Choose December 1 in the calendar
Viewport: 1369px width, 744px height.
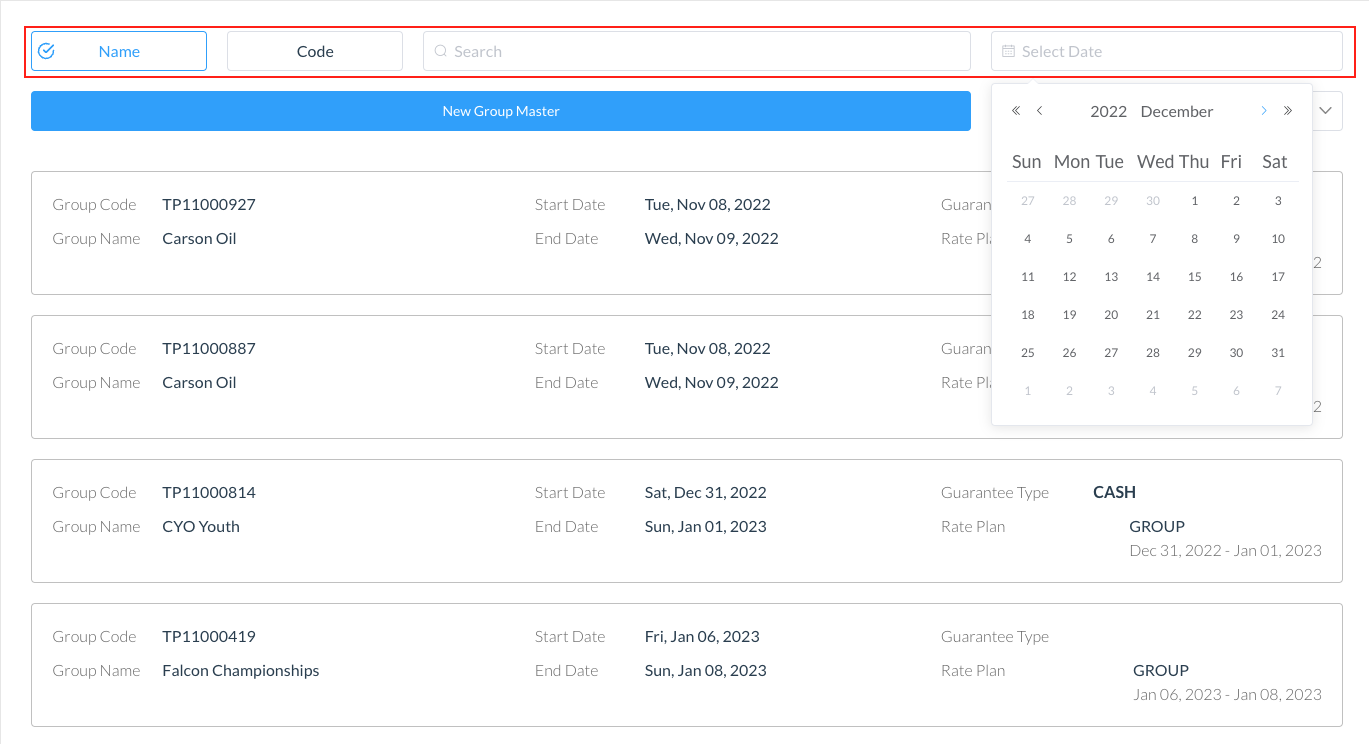(1194, 201)
